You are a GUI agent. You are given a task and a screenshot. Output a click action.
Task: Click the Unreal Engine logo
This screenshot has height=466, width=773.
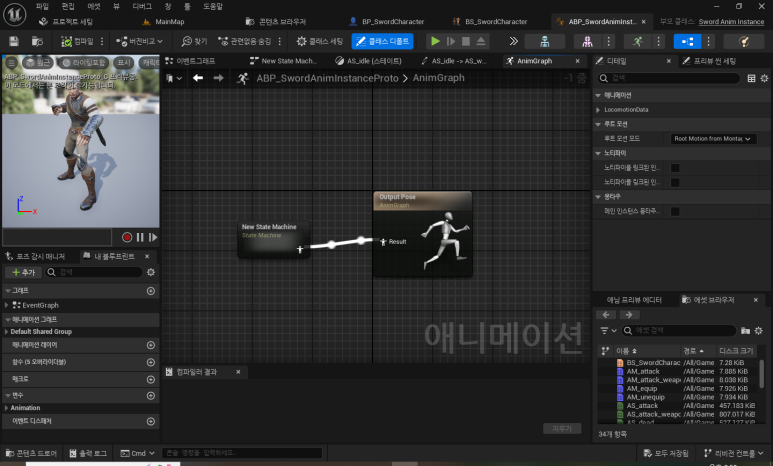click(x=15, y=15)
